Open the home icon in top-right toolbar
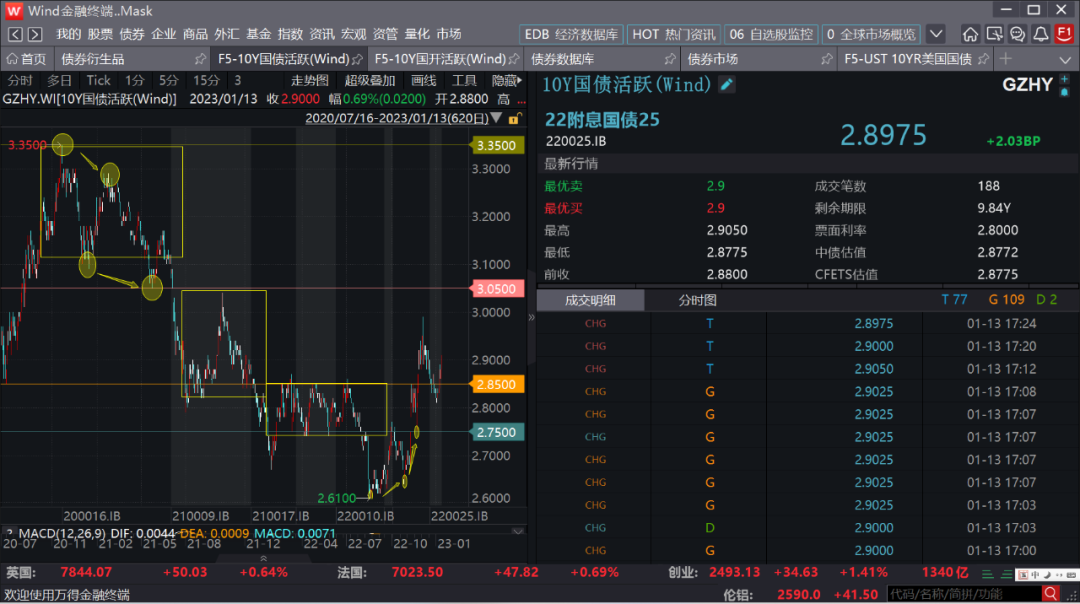 [x=970, y=34]
